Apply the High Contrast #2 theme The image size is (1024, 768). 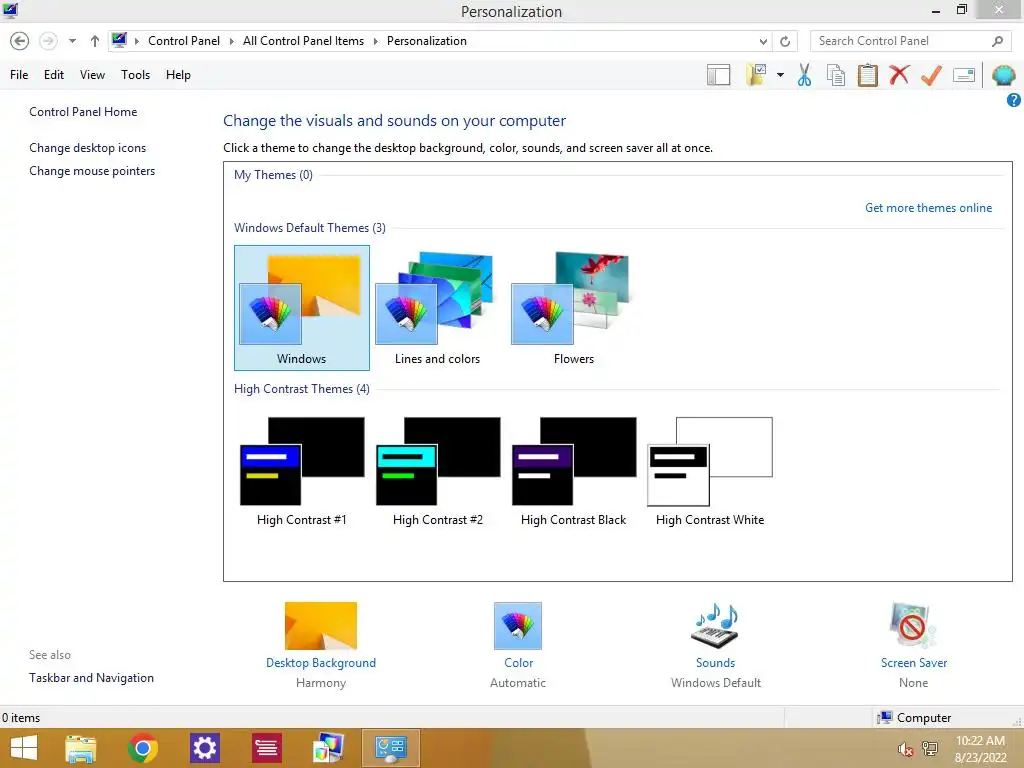point(438,472)
